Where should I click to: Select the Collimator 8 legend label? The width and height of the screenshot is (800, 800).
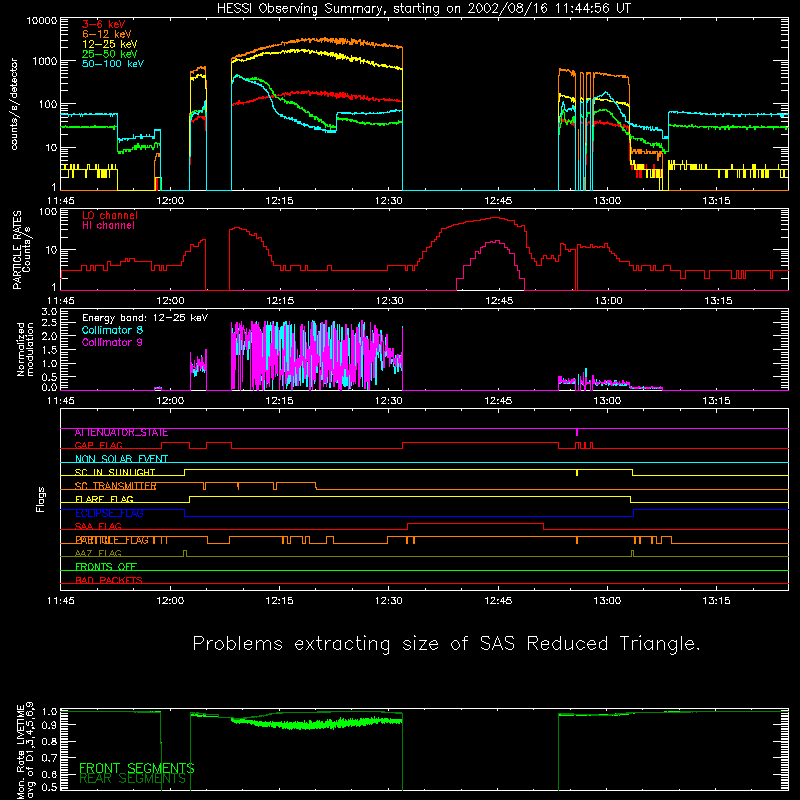[x=112, y=330]
